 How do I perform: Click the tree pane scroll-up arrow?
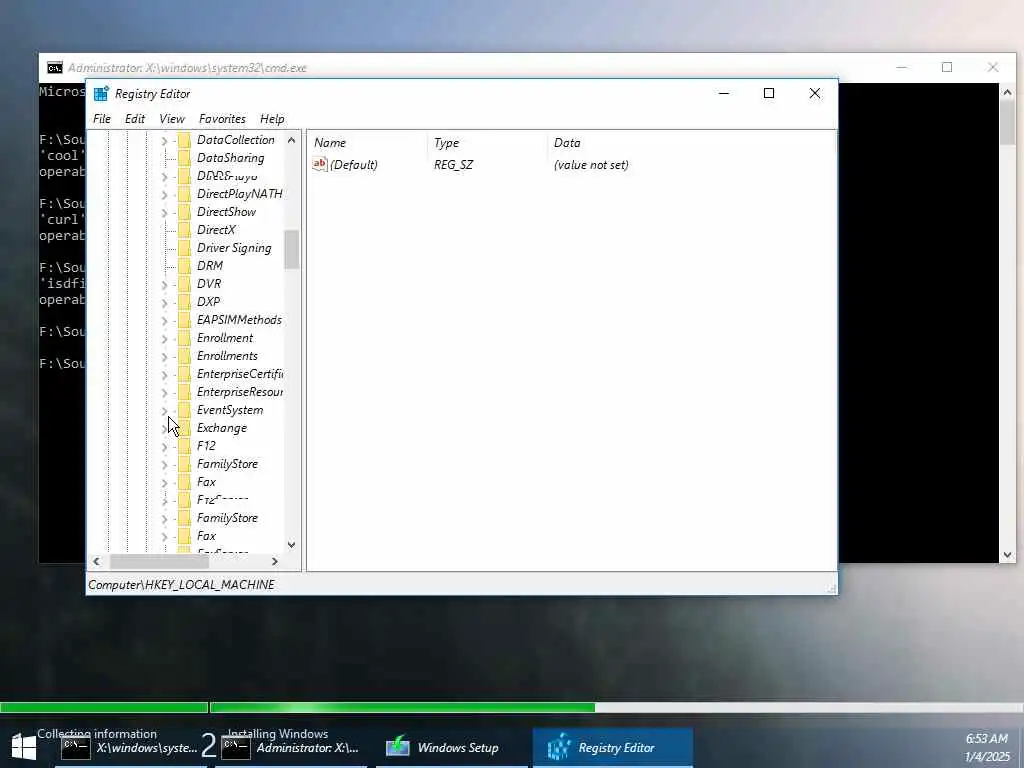[x=291, y=140]
